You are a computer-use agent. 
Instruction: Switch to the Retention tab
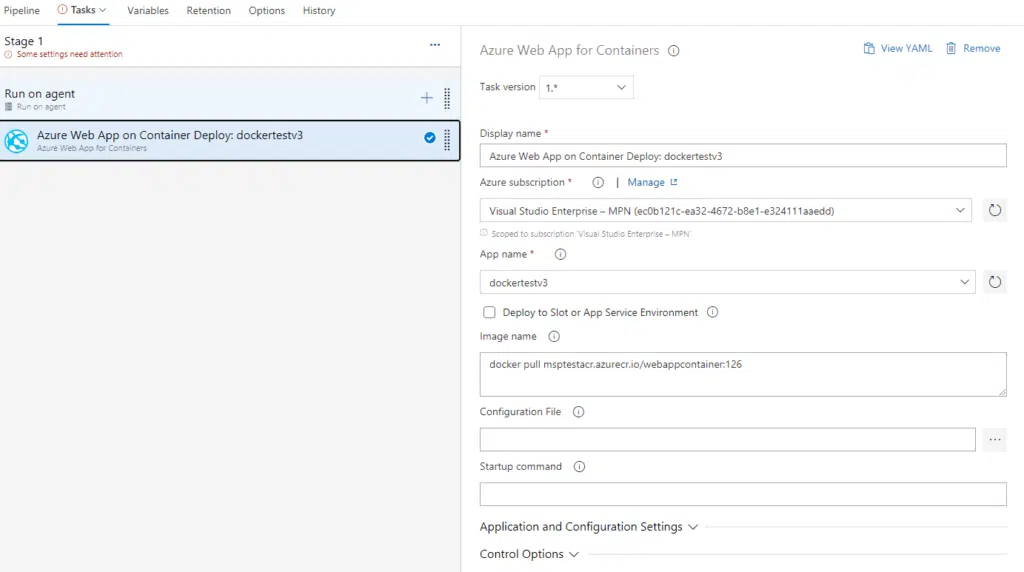(x=208, y=10)
